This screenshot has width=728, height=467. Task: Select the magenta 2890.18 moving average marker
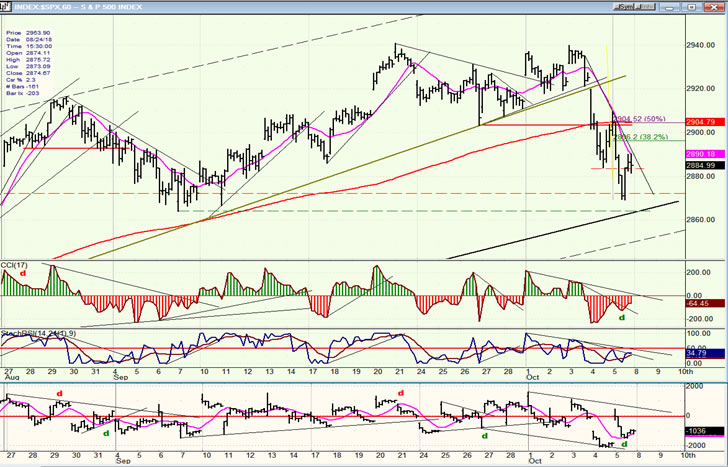point(705,154)
